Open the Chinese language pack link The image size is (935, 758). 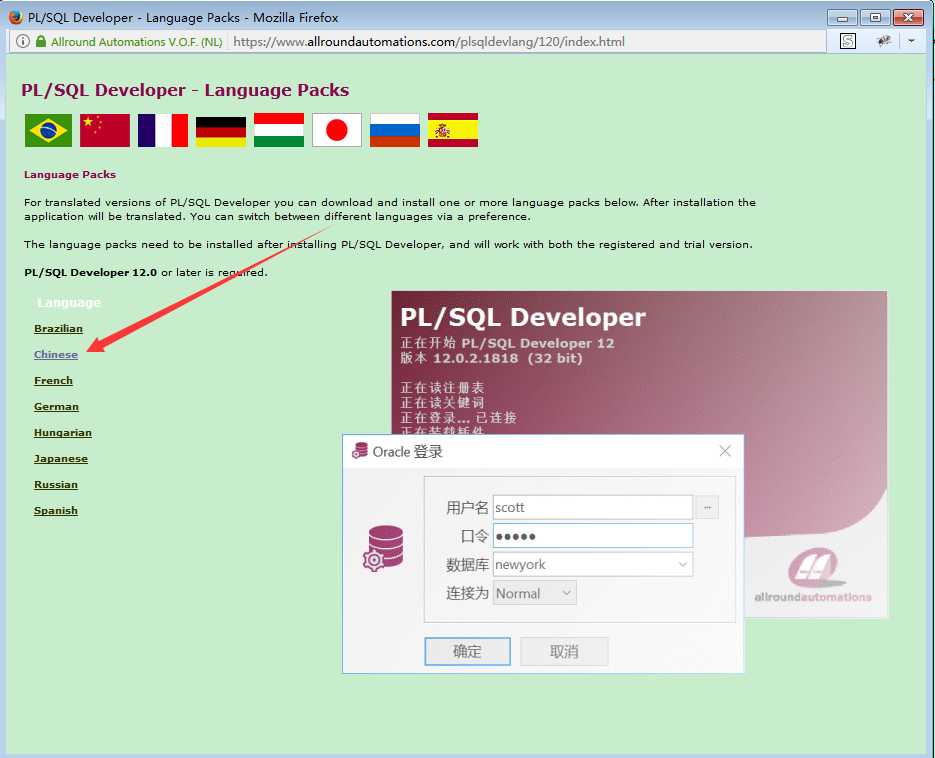[x=56, y=354]
